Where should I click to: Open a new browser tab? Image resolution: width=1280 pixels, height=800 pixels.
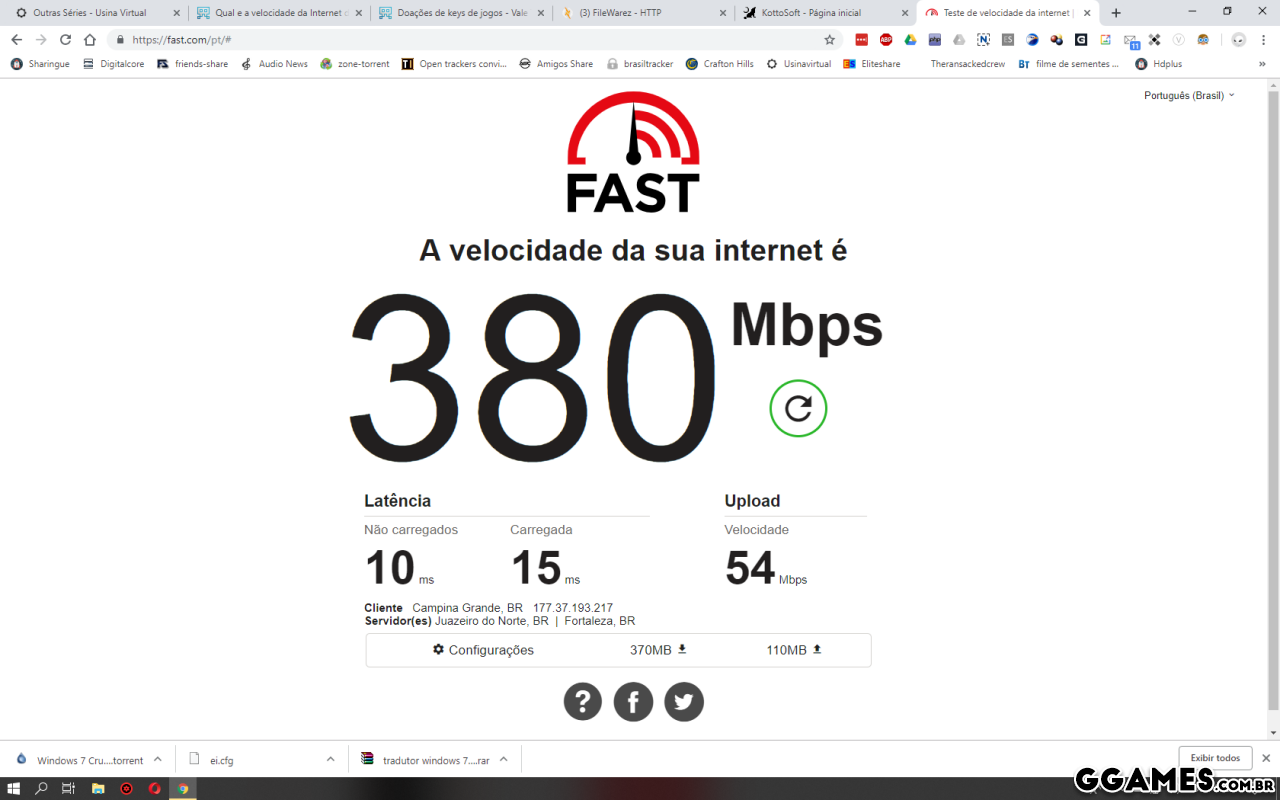pyautogui.click(x=1116, y=13)
